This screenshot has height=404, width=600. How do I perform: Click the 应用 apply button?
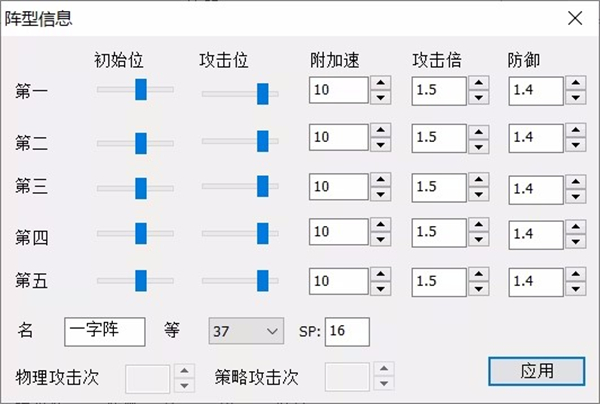[536, 371]
